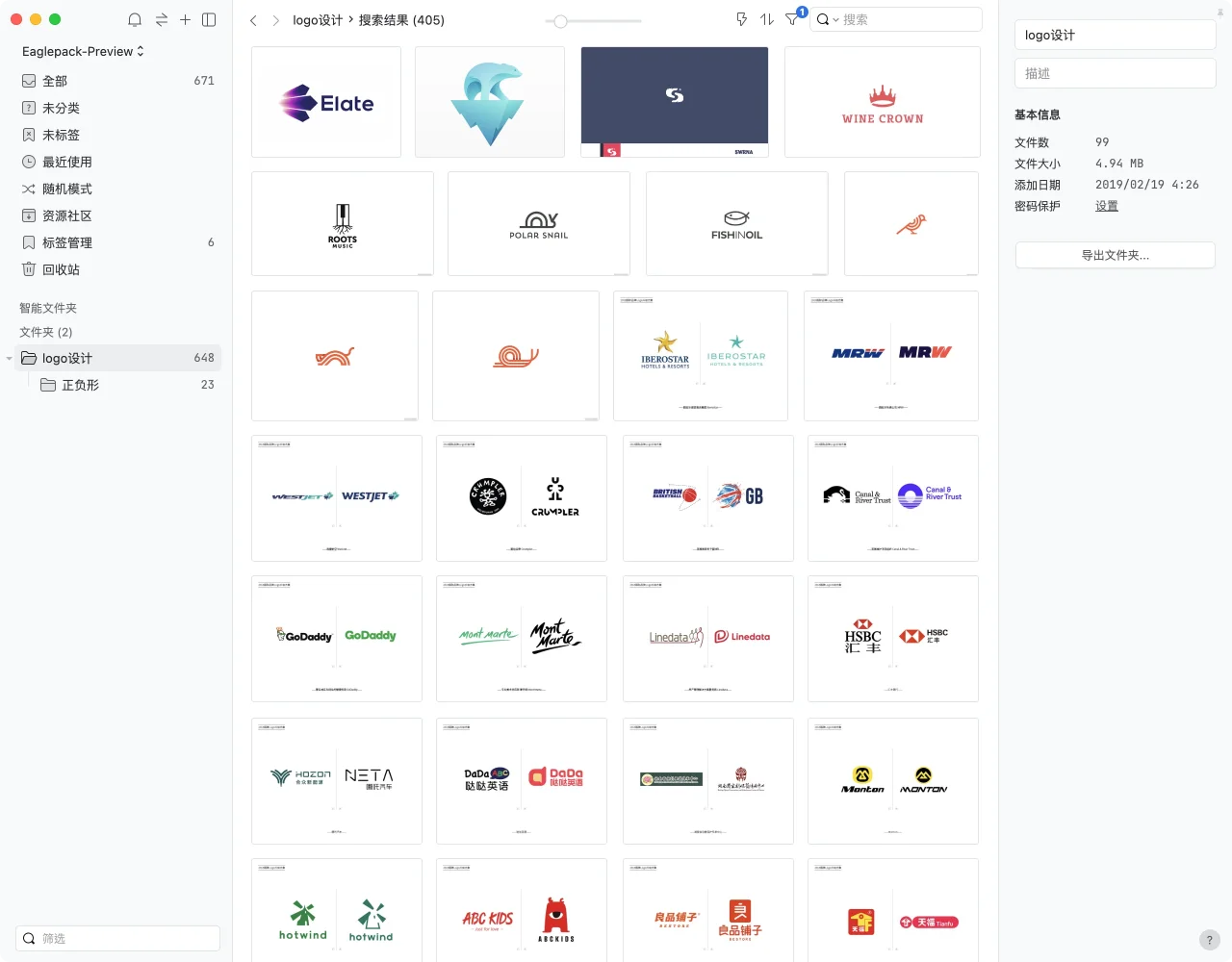Open 标签管理 in the sidebar
Viewport: 1232px width, 962px height.
(x=117, y=242)
